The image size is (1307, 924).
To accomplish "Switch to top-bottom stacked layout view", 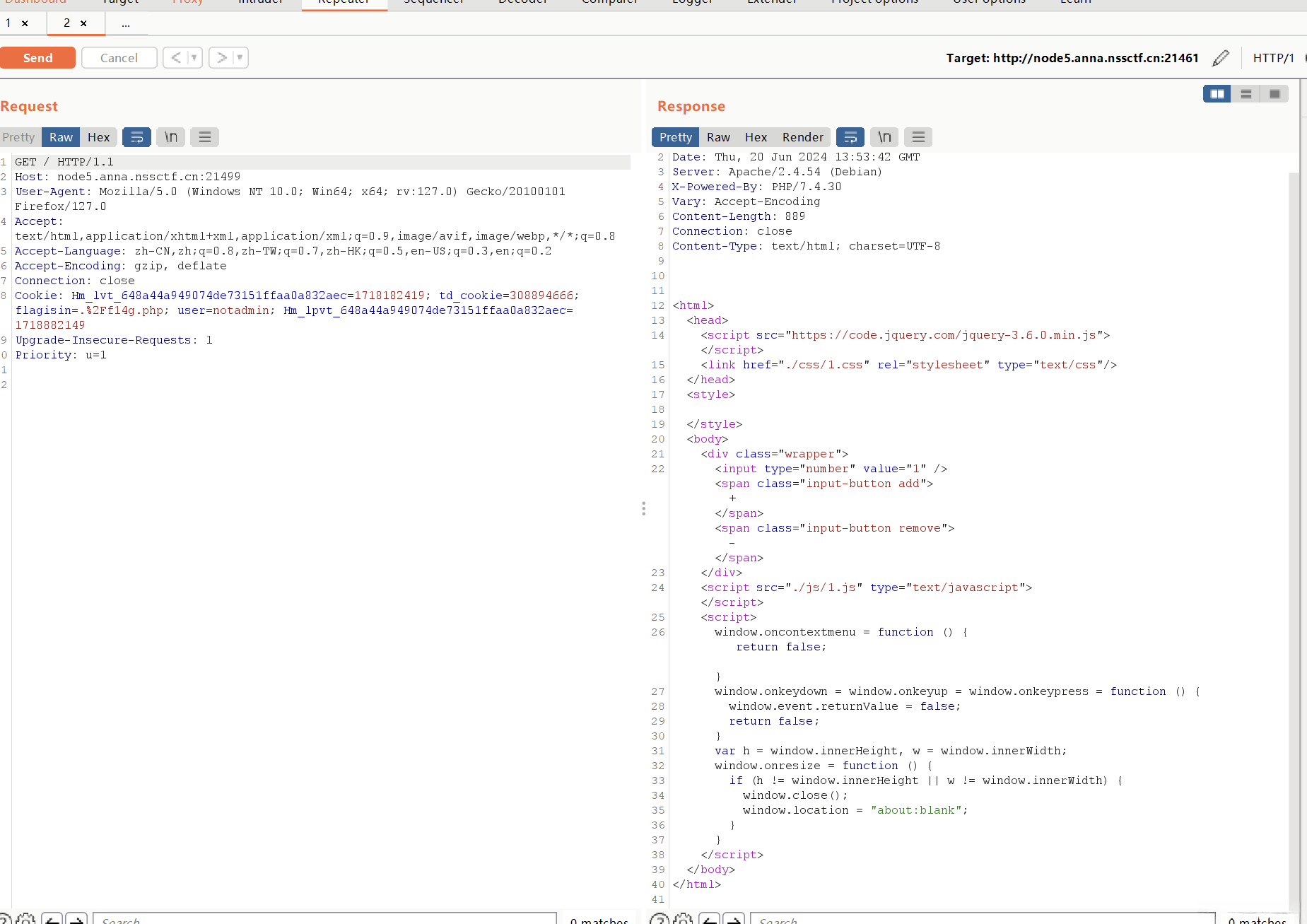I will point(1246,94).
